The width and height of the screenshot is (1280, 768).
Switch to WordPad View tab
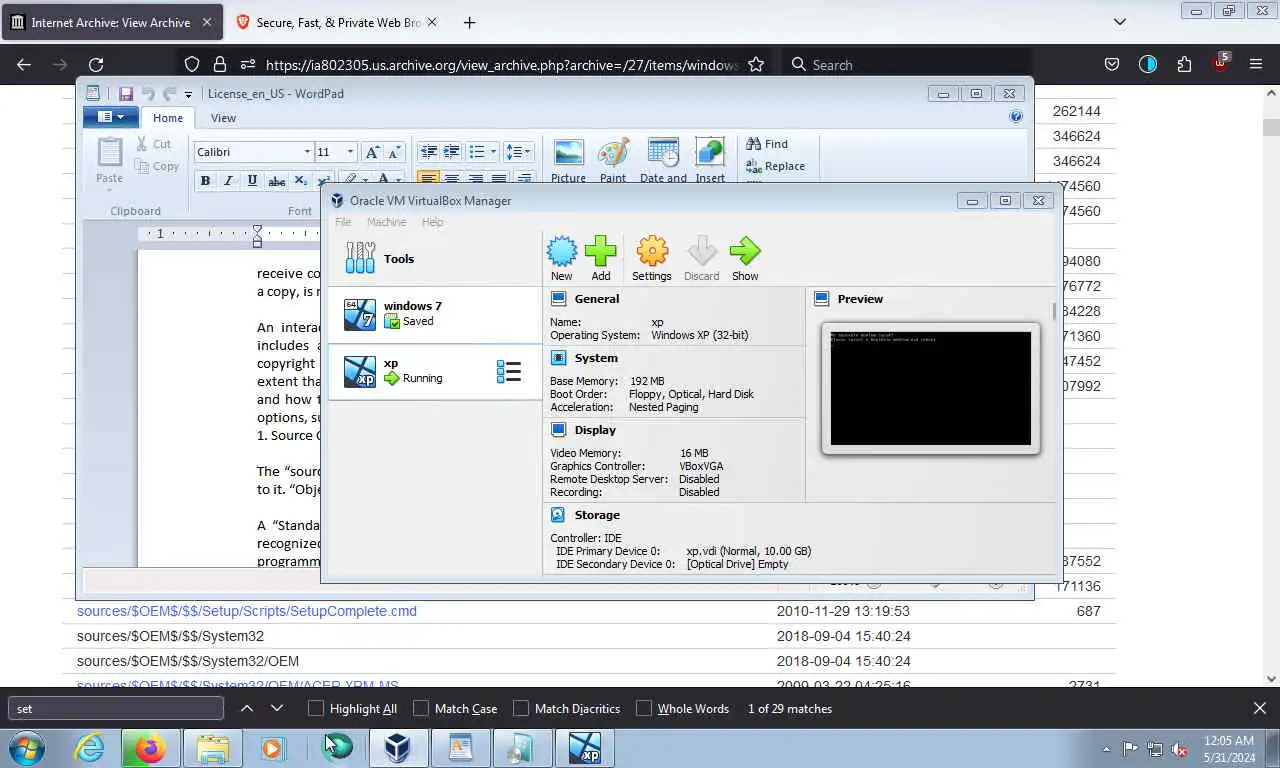[223, 118]
